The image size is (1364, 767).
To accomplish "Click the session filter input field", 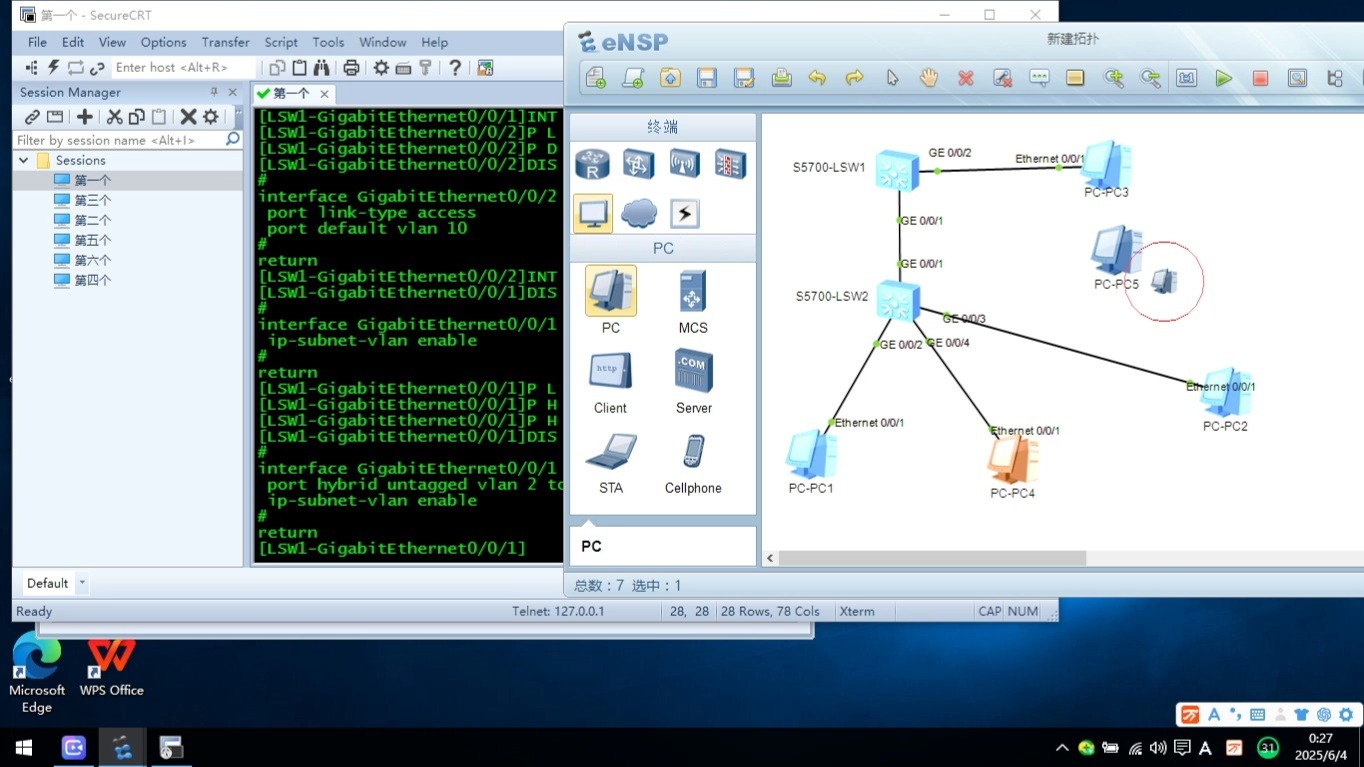I will (110, 139).
